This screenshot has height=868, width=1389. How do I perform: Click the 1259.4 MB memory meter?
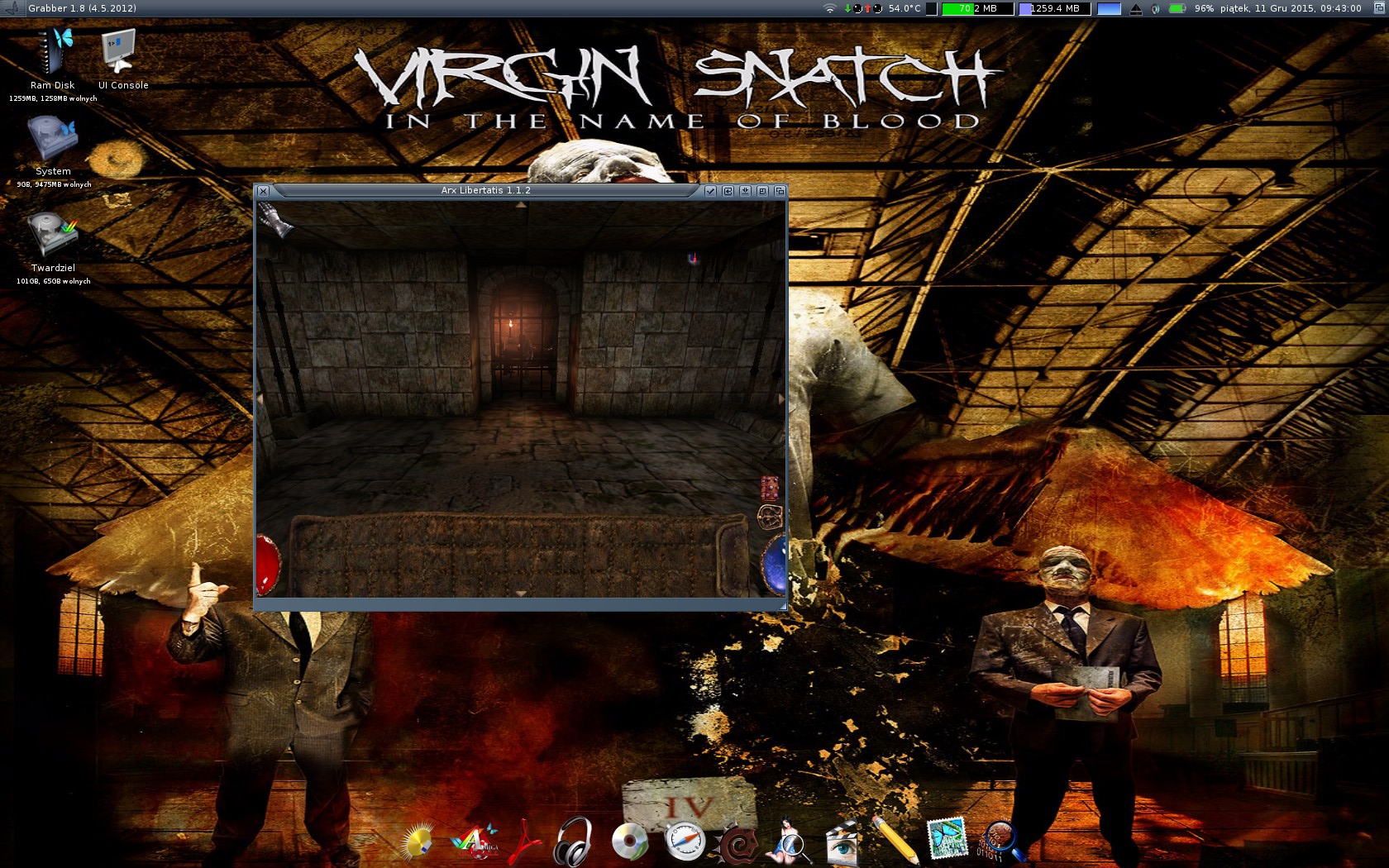[x=1054, y=8]
